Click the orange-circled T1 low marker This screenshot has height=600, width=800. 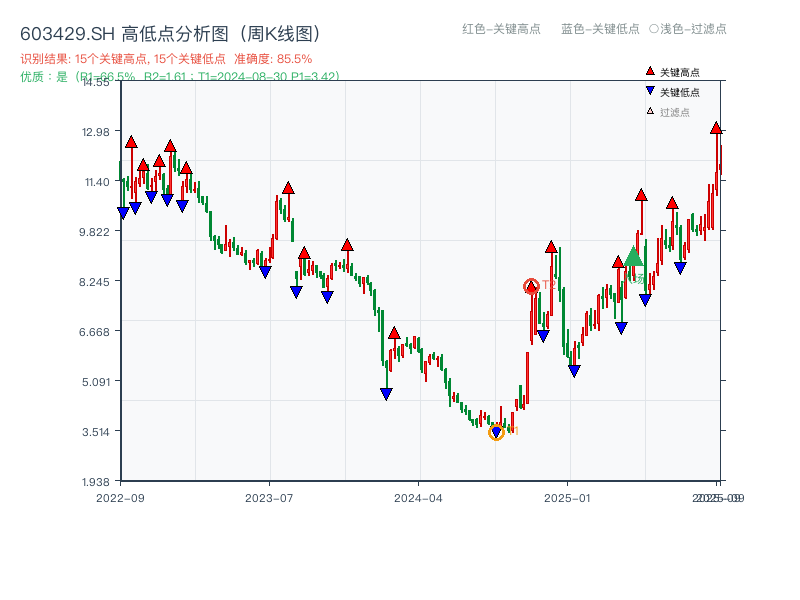click(x=496, y=433)
